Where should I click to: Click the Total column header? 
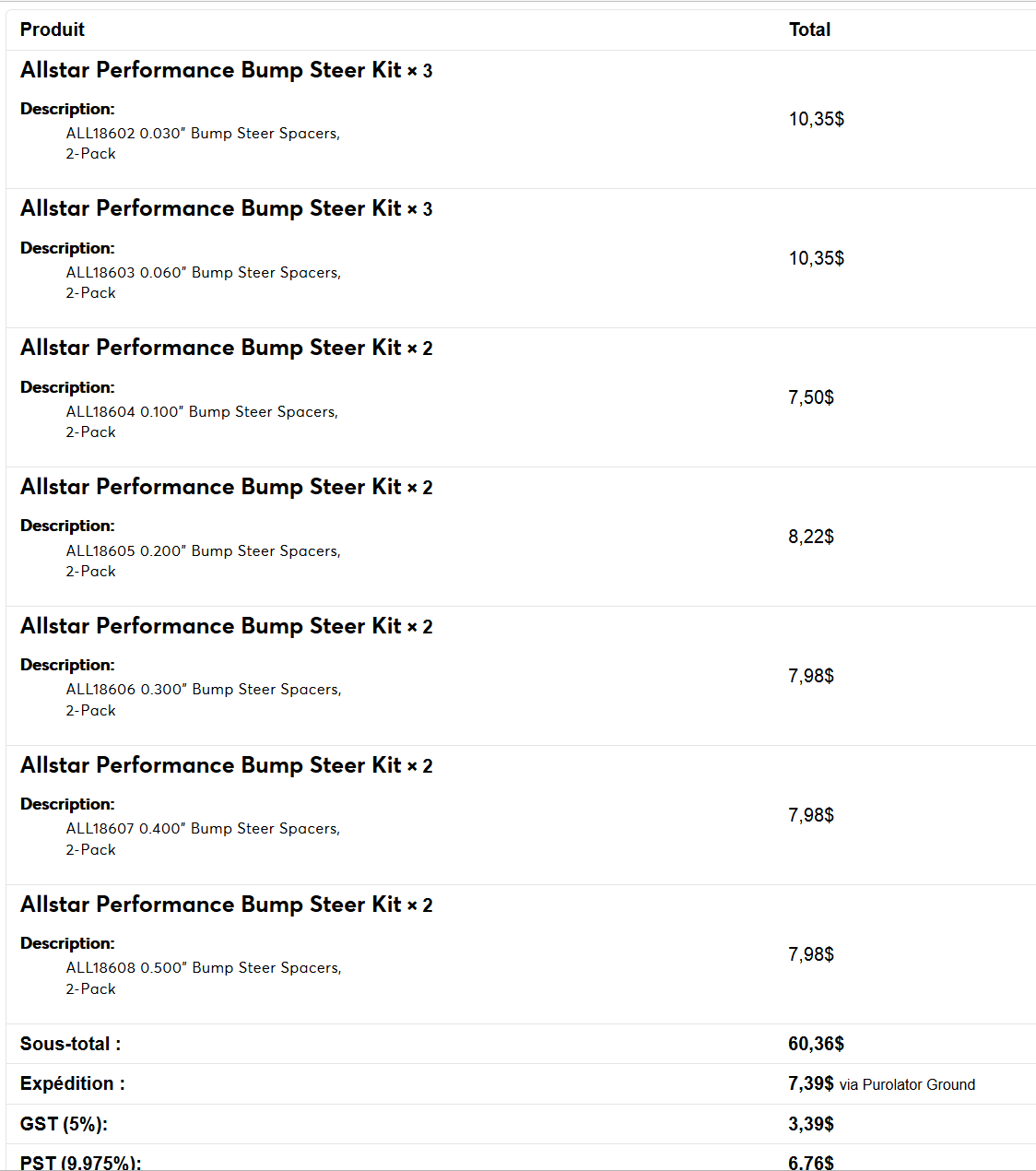(x=809, y=30)
